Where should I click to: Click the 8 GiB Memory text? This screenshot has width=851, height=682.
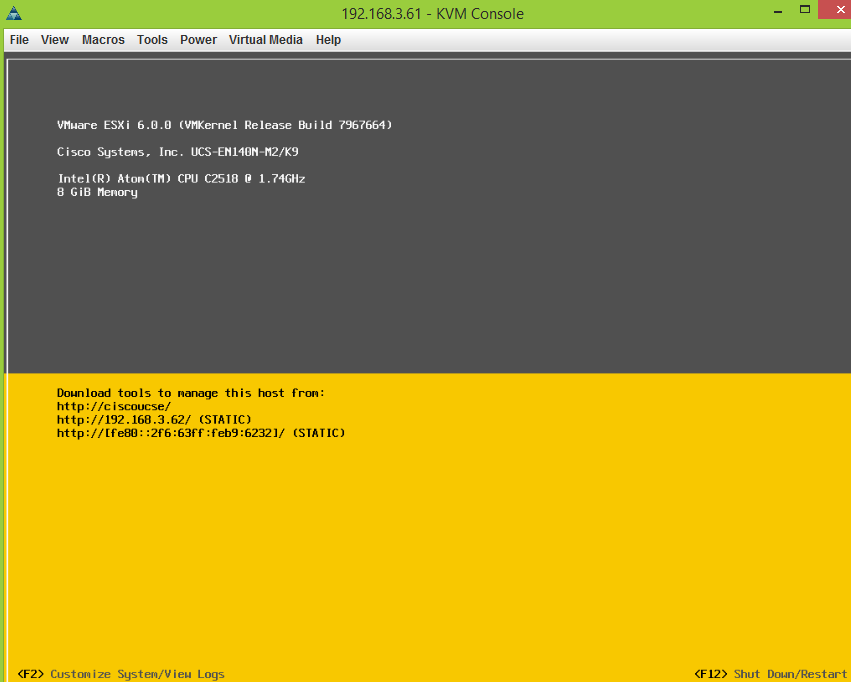[97, 192]
